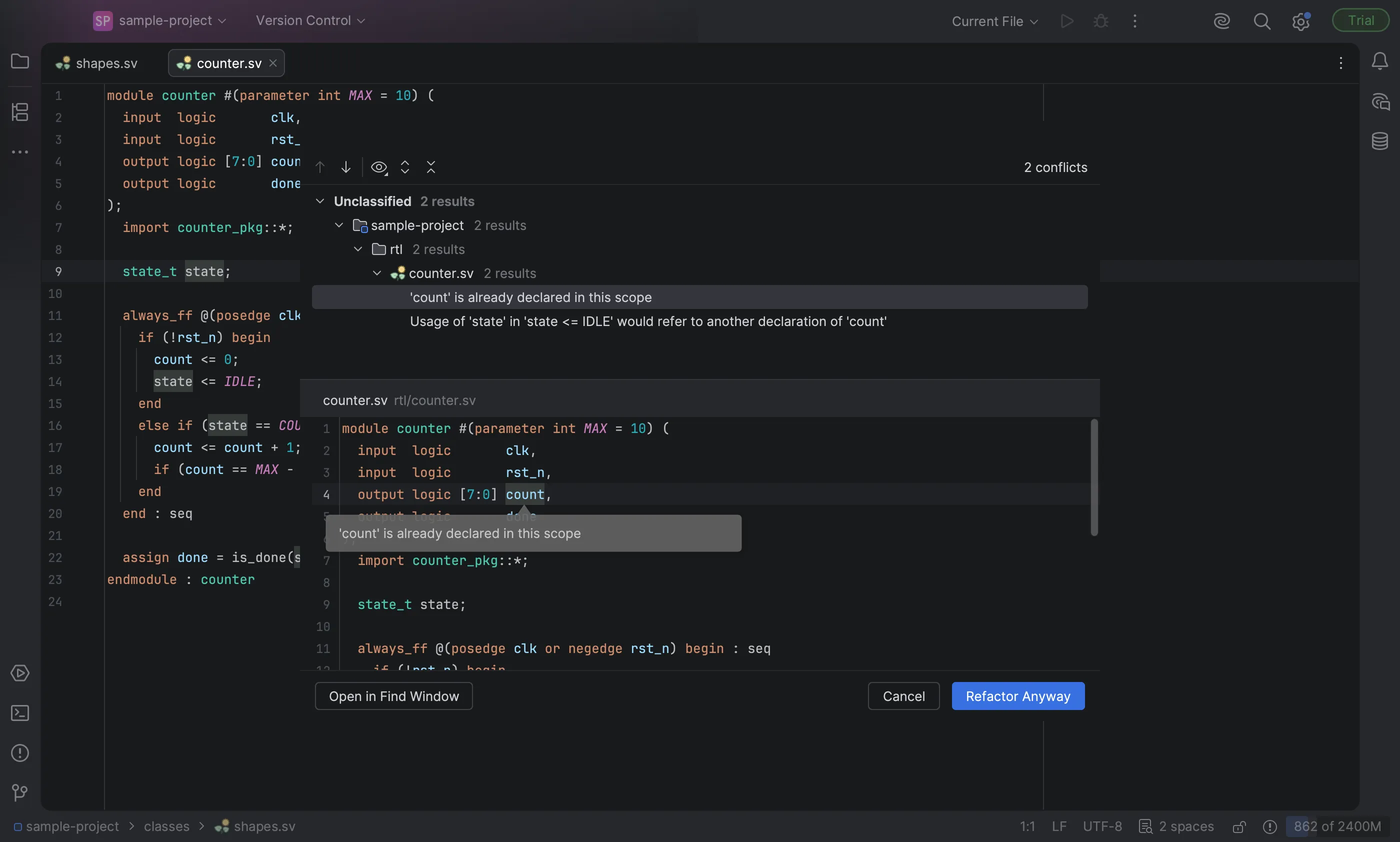Open the AI Assistant chat panel
Viewport: 1400px width, 842px height.
pos(1379,102)
